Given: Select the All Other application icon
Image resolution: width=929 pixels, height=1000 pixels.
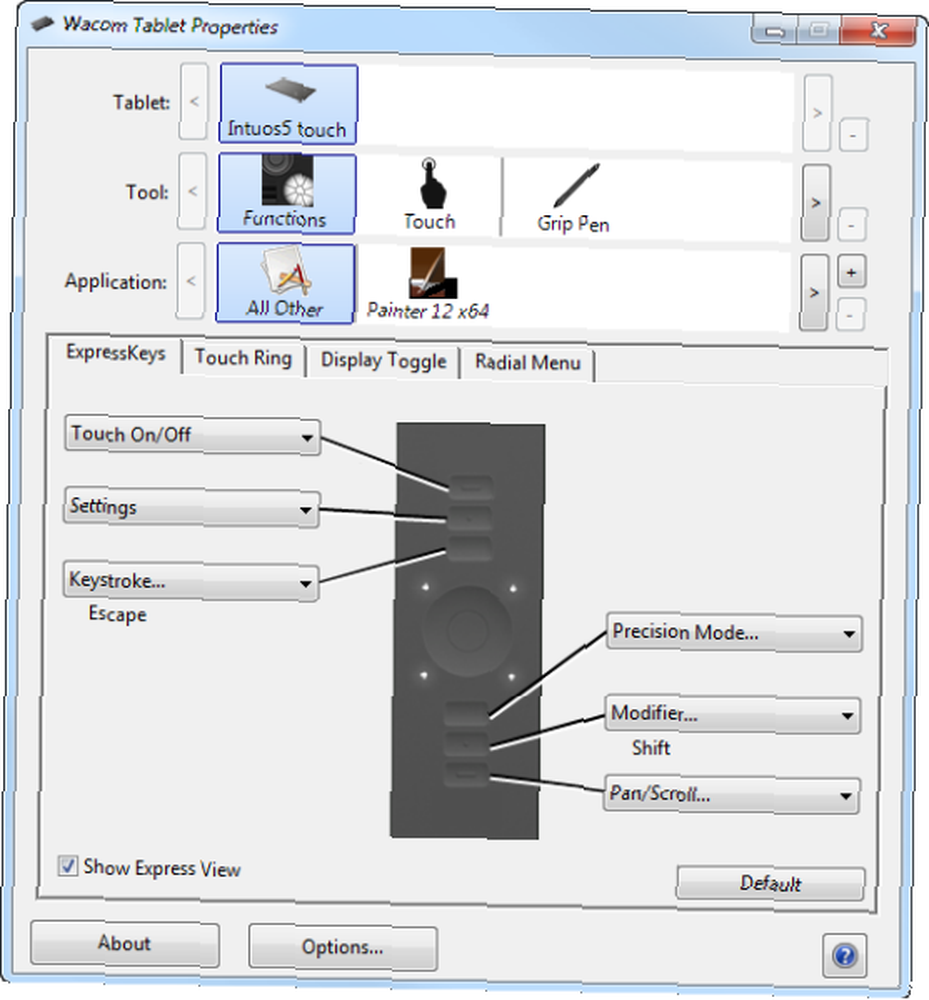Looking at the screenshot, I should [285, 283].
